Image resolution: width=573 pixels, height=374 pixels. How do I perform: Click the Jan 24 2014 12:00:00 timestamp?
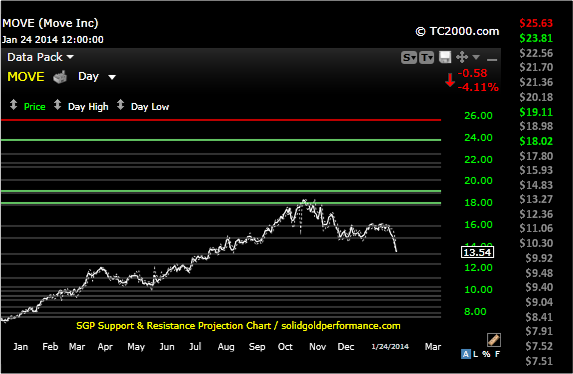click(53, 39)
